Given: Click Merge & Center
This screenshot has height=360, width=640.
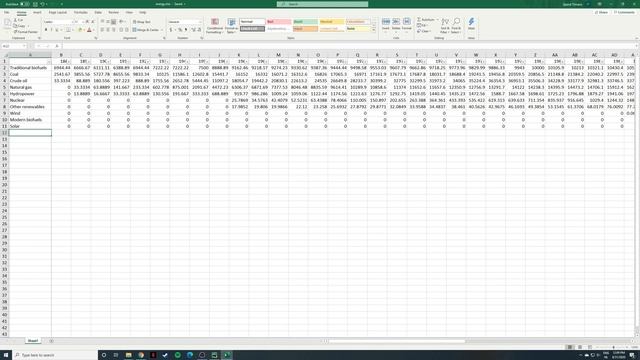Looking at the screenshot, I should (x=145, y=30).
